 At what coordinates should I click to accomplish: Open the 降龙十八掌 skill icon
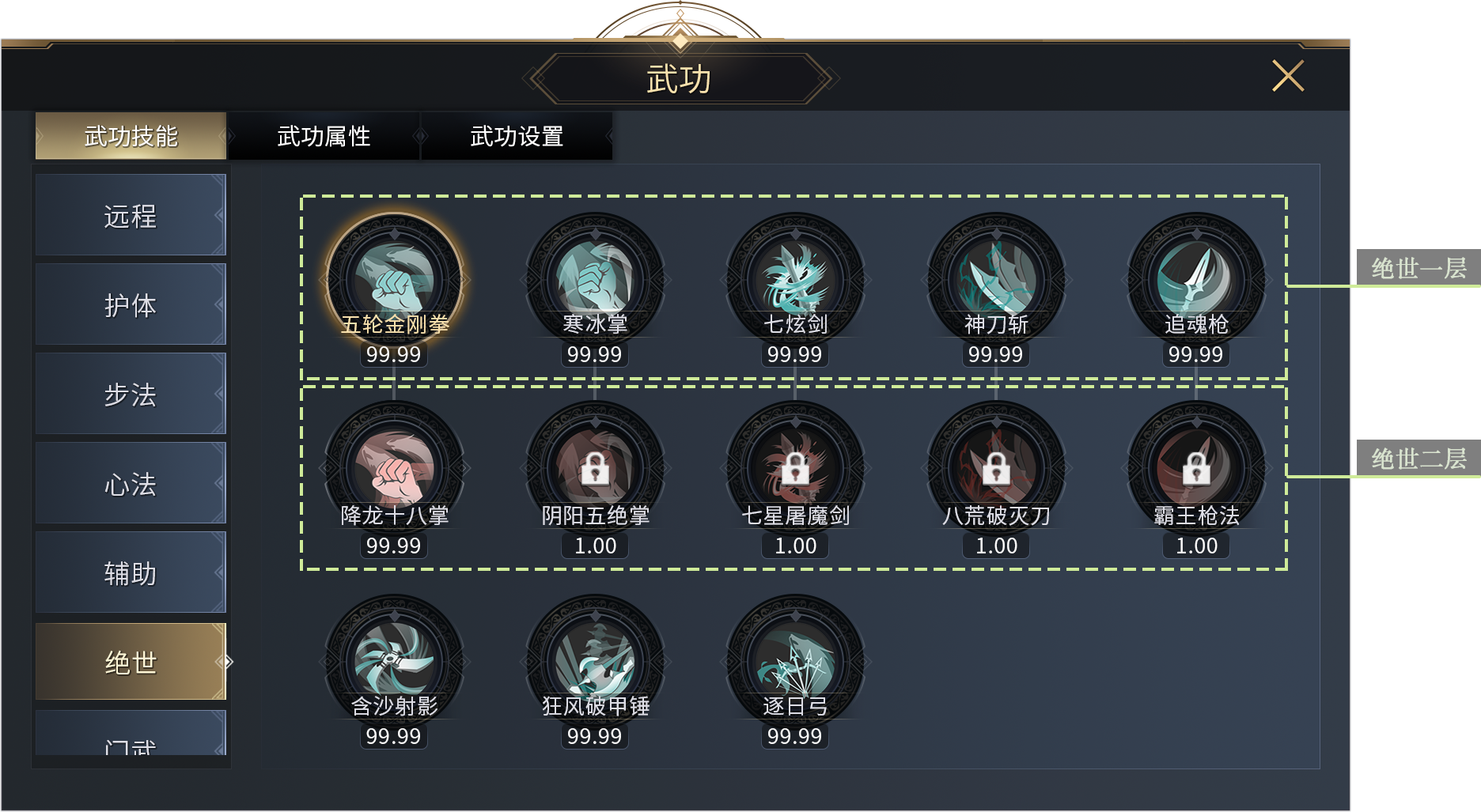tap(394, 470)
